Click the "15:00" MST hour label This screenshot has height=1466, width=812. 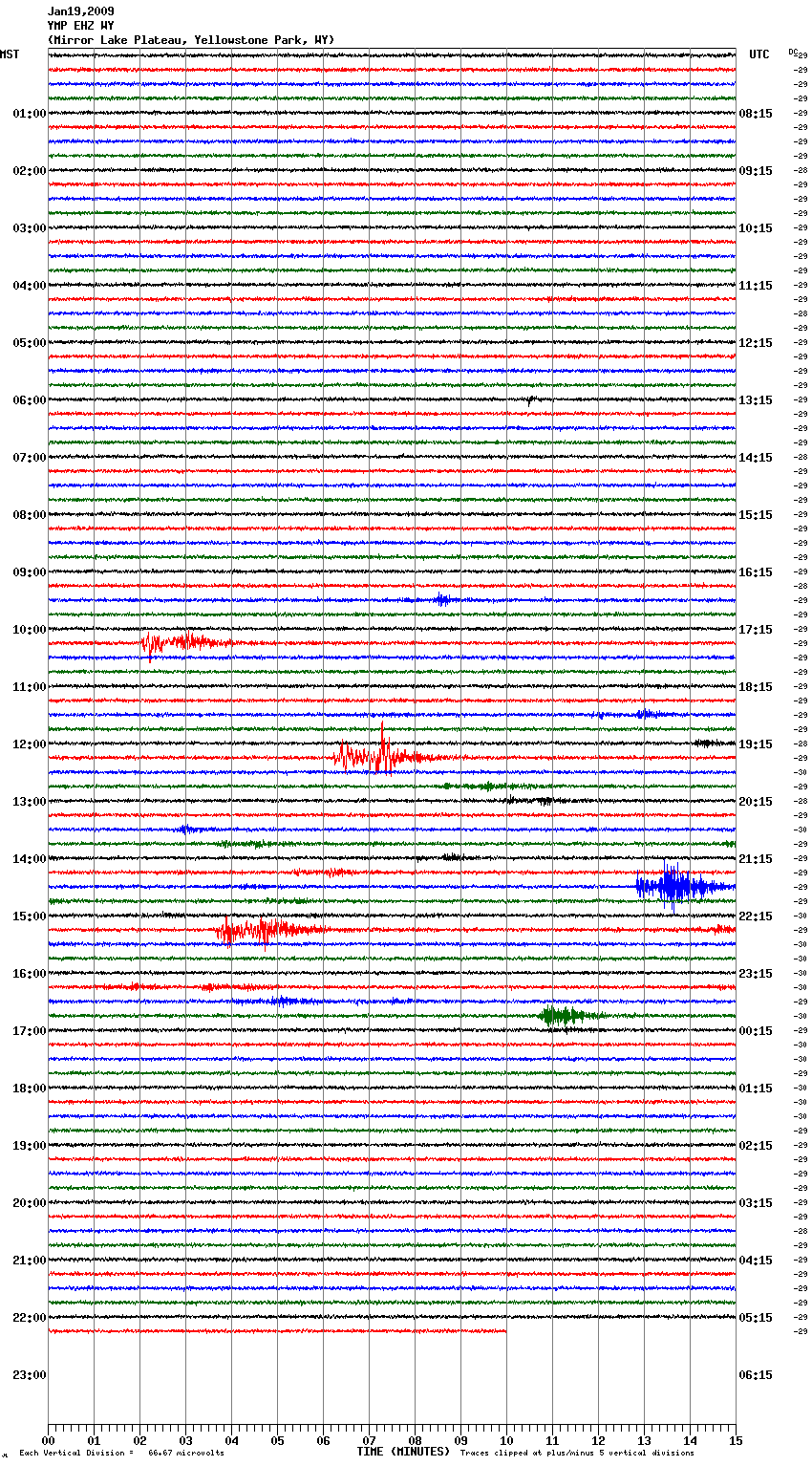click(30, 916)
